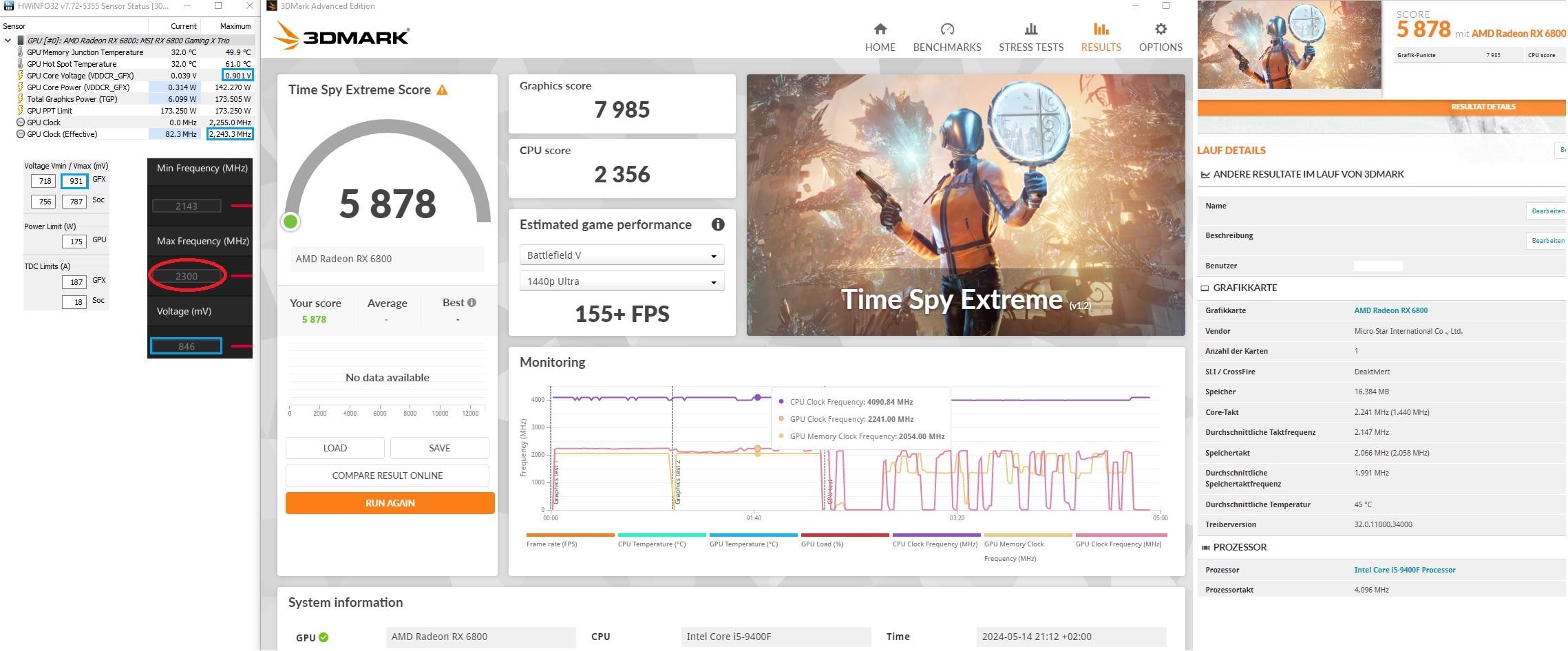The image size is (1568, 651).
Task: Click warning icon beside Time Spy Extreme Score
Action: (x=442, y=90)
